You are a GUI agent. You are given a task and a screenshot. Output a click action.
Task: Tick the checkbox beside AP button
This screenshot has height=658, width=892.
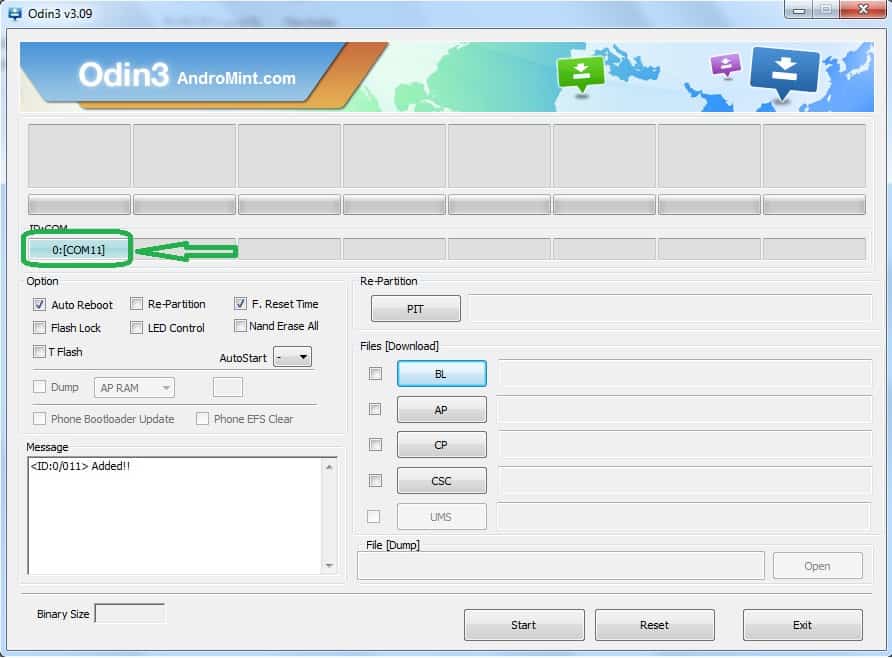pos(375,409)
